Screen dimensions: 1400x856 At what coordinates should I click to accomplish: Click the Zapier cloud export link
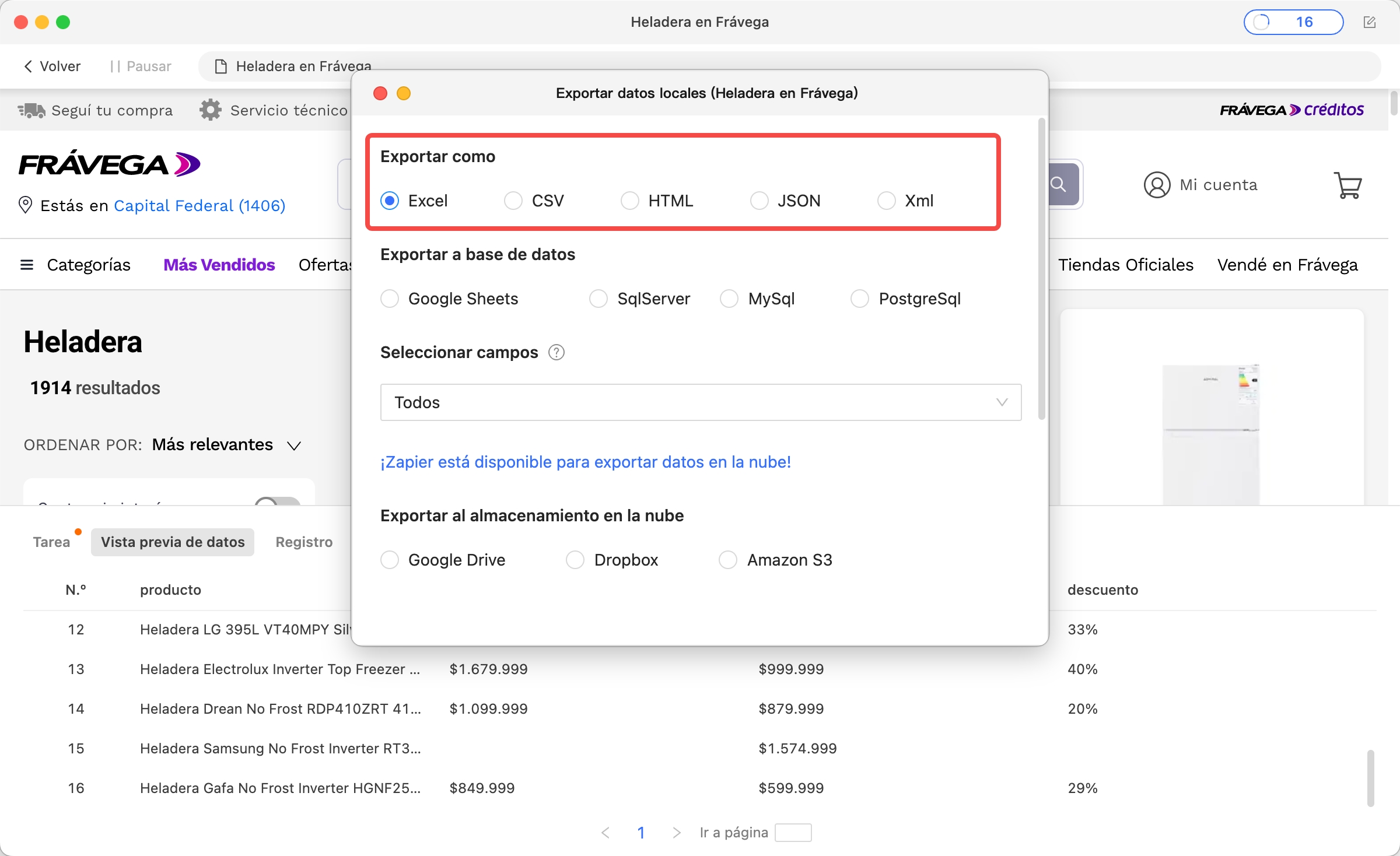[x=585, y=462]
